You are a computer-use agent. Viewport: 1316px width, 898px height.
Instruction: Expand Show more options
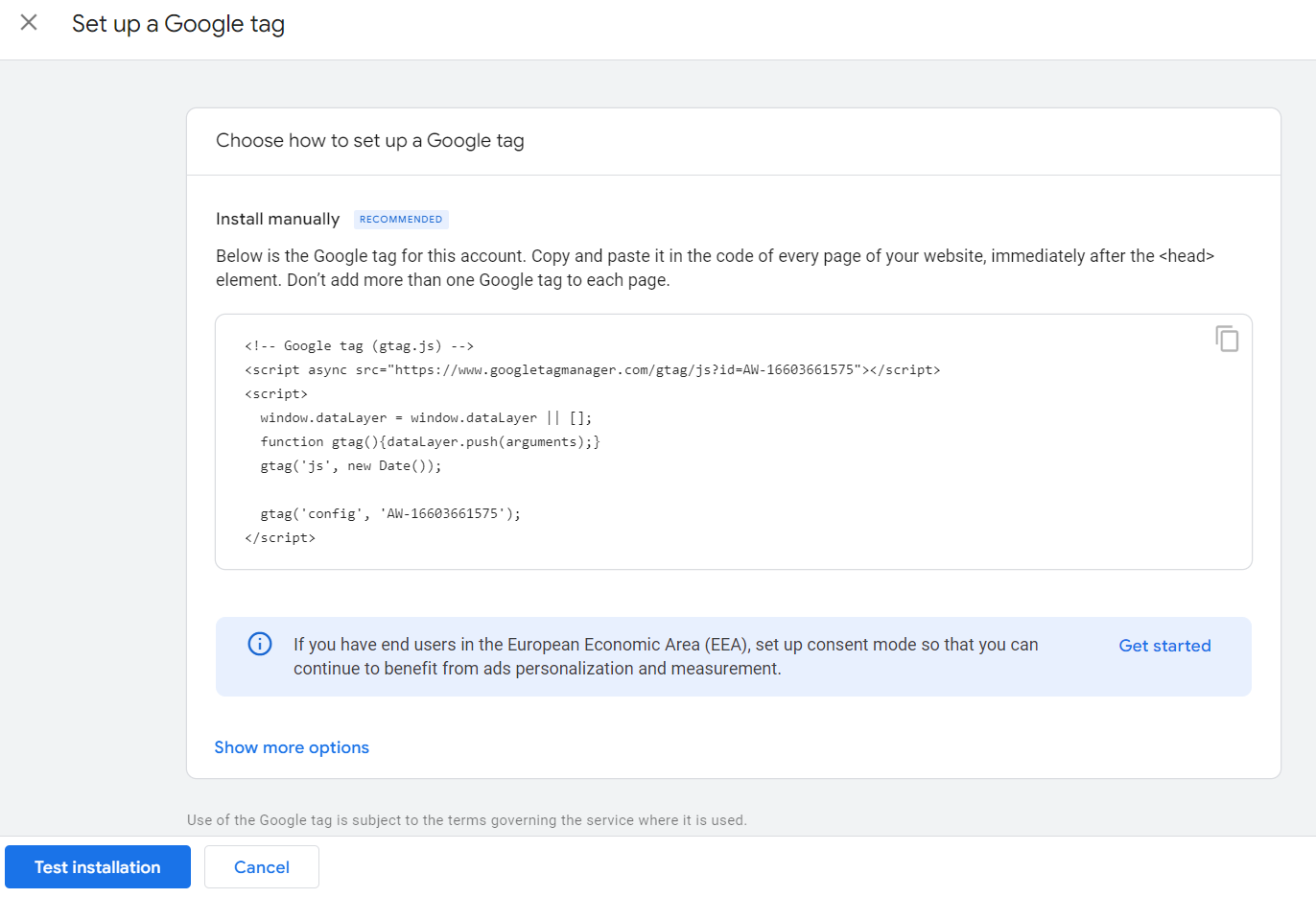click(x=292, y=747)
